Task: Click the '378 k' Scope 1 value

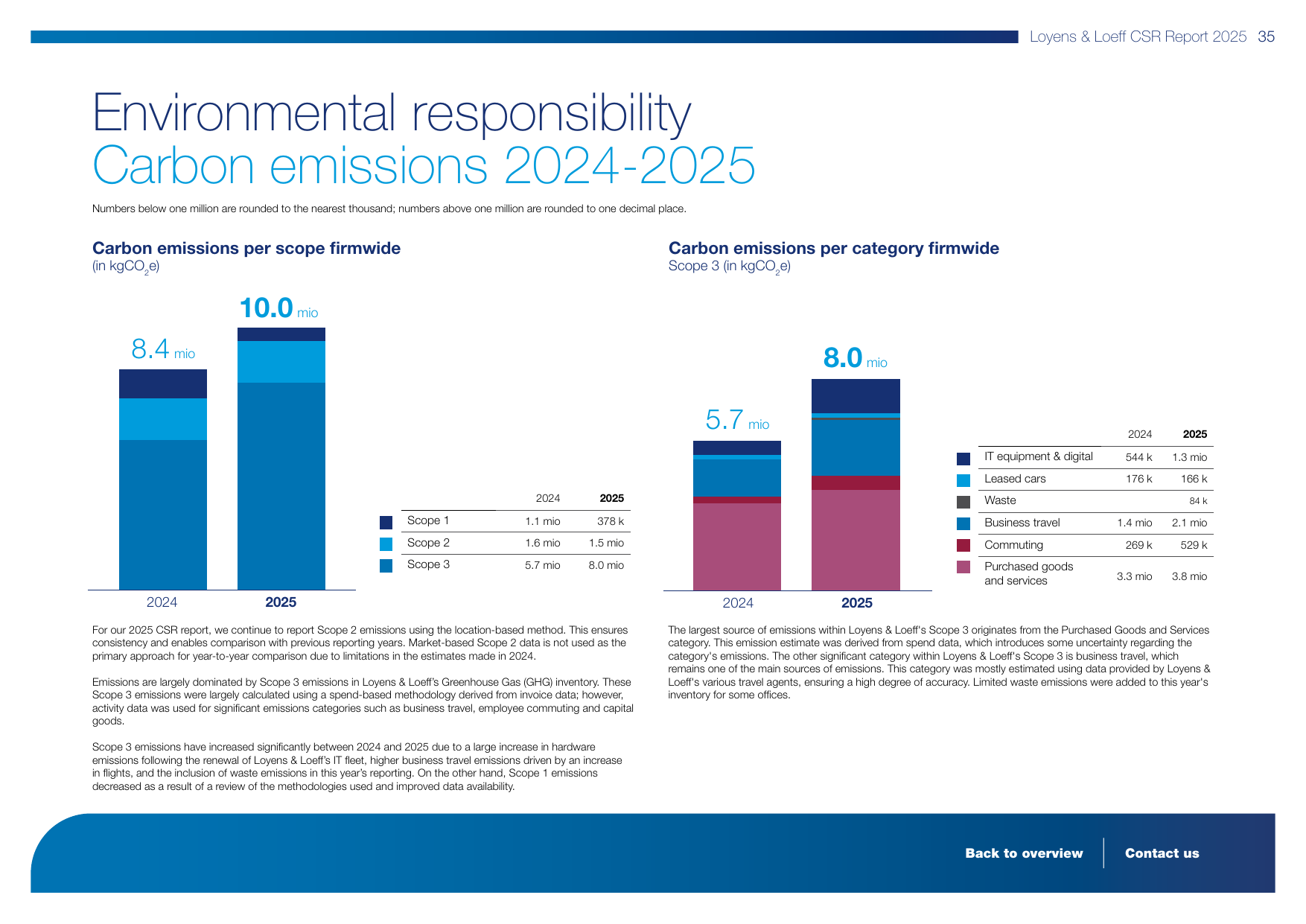Action: click(x=611, y=521)
